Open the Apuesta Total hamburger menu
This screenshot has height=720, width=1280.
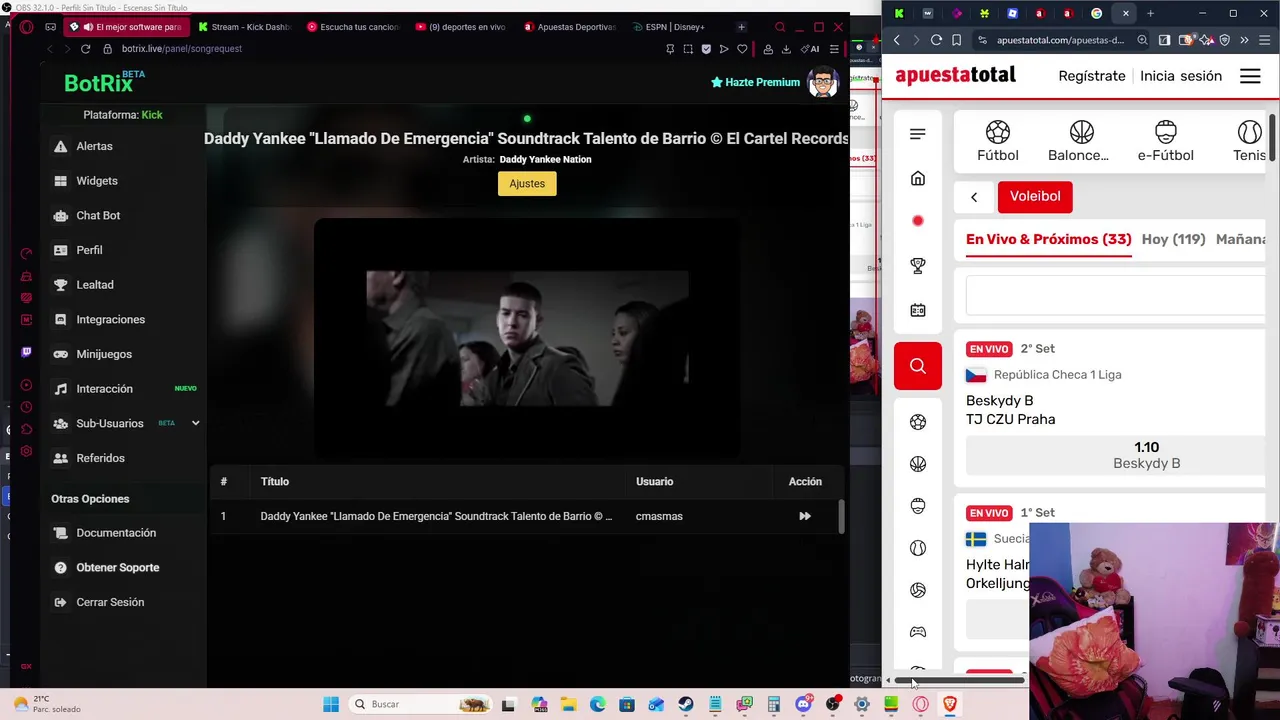tap(1250, 76)
